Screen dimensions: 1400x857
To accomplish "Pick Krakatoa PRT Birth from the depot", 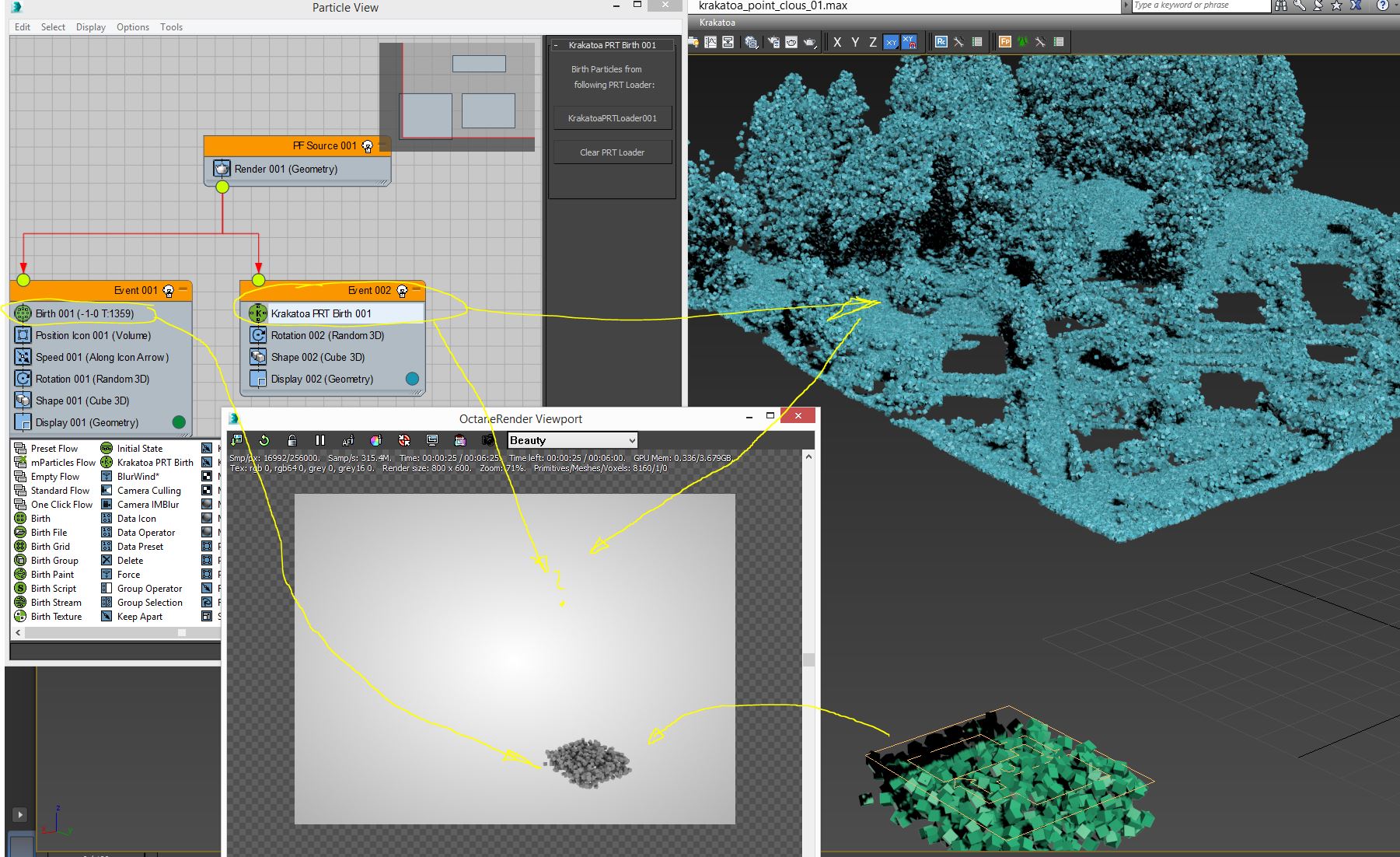I will [x=155, y=463].
